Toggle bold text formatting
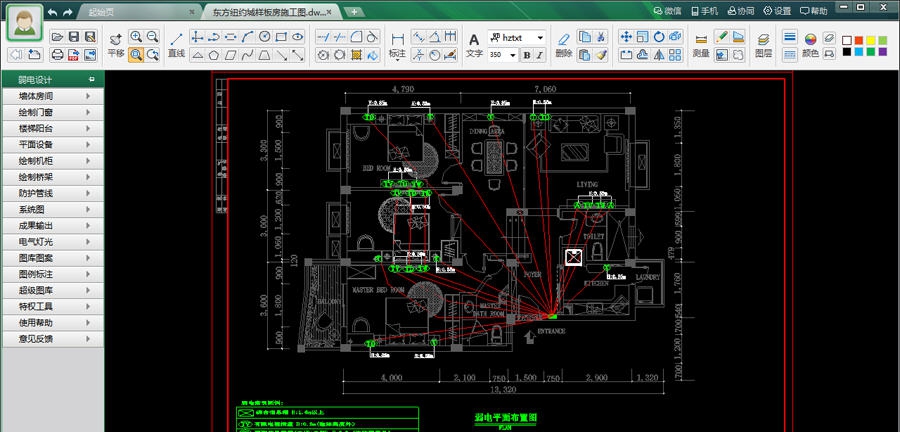Viewport: 900px width, 432px height. coord(526,55)
